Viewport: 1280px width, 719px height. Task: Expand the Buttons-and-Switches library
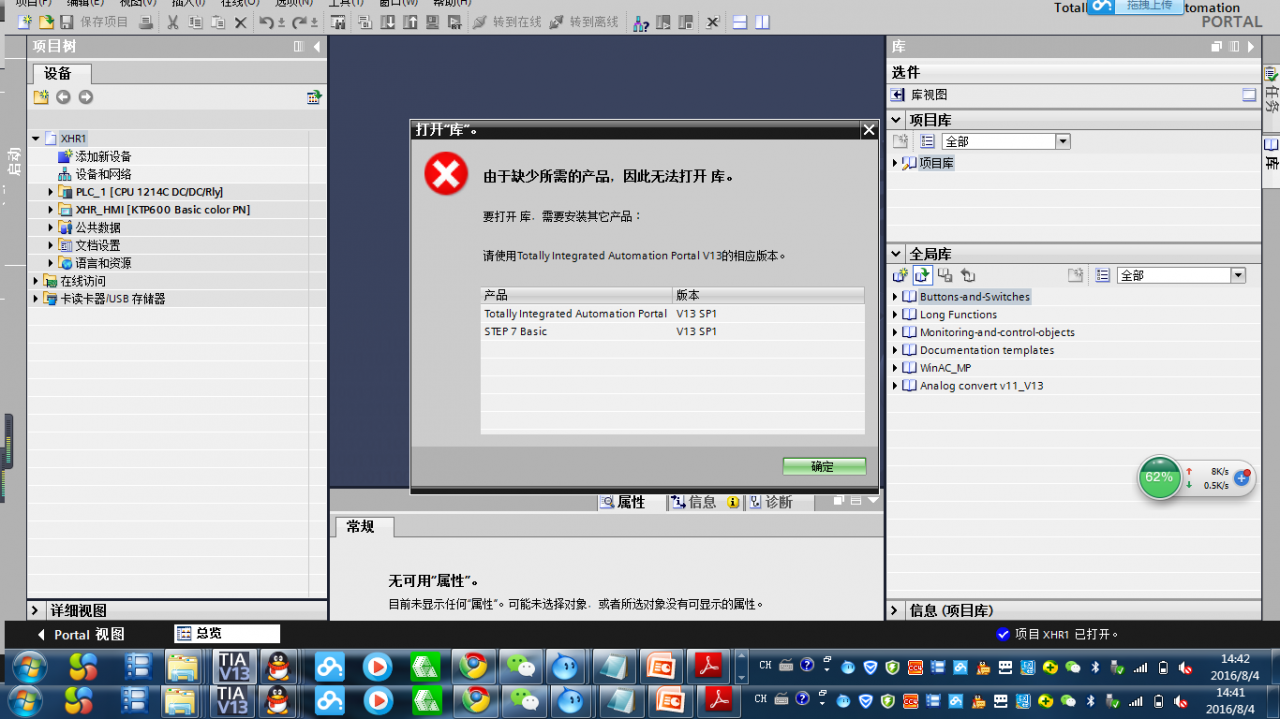pyautogui.click(x=895, y=297)
